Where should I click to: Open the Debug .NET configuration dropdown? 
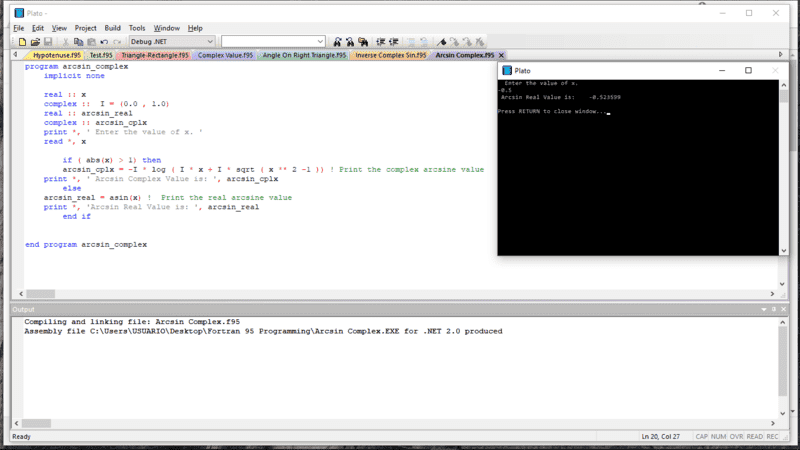tap(210, 42)
